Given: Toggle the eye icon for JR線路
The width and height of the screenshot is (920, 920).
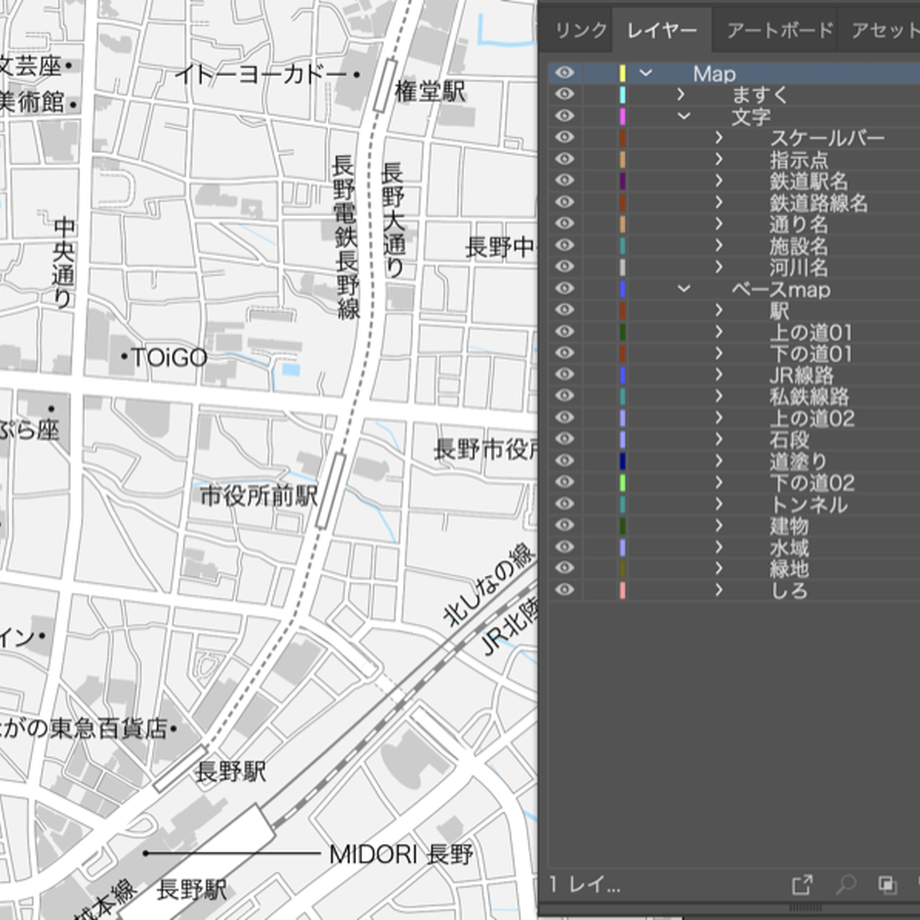Looking at the screenshot, I should [564, 374].
